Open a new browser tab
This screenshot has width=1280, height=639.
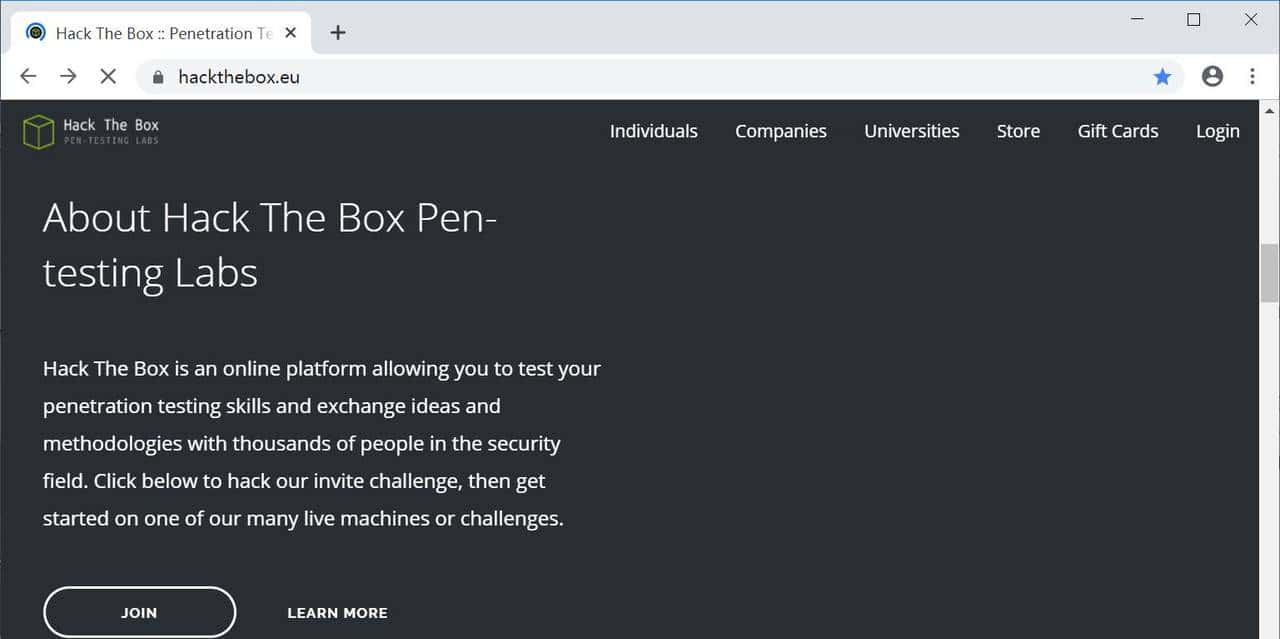pyautogui.click(x=338, y=32)
